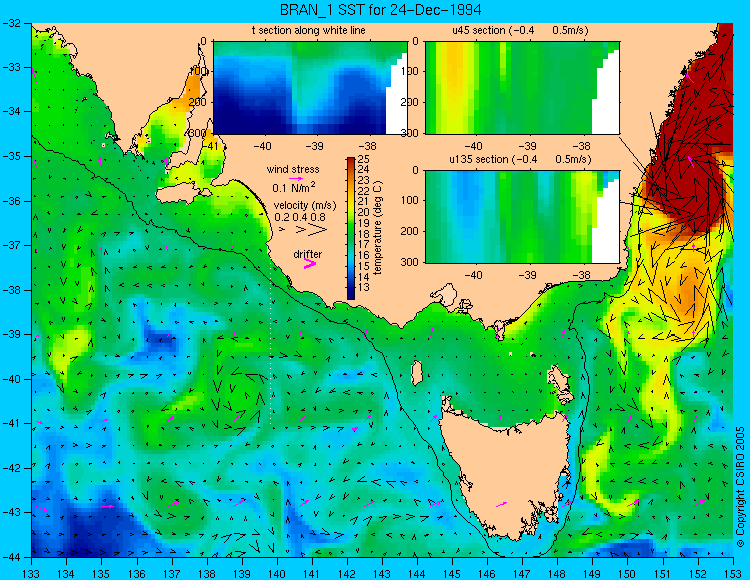Click the magenta wind stress legend arrow

point(296,178)
